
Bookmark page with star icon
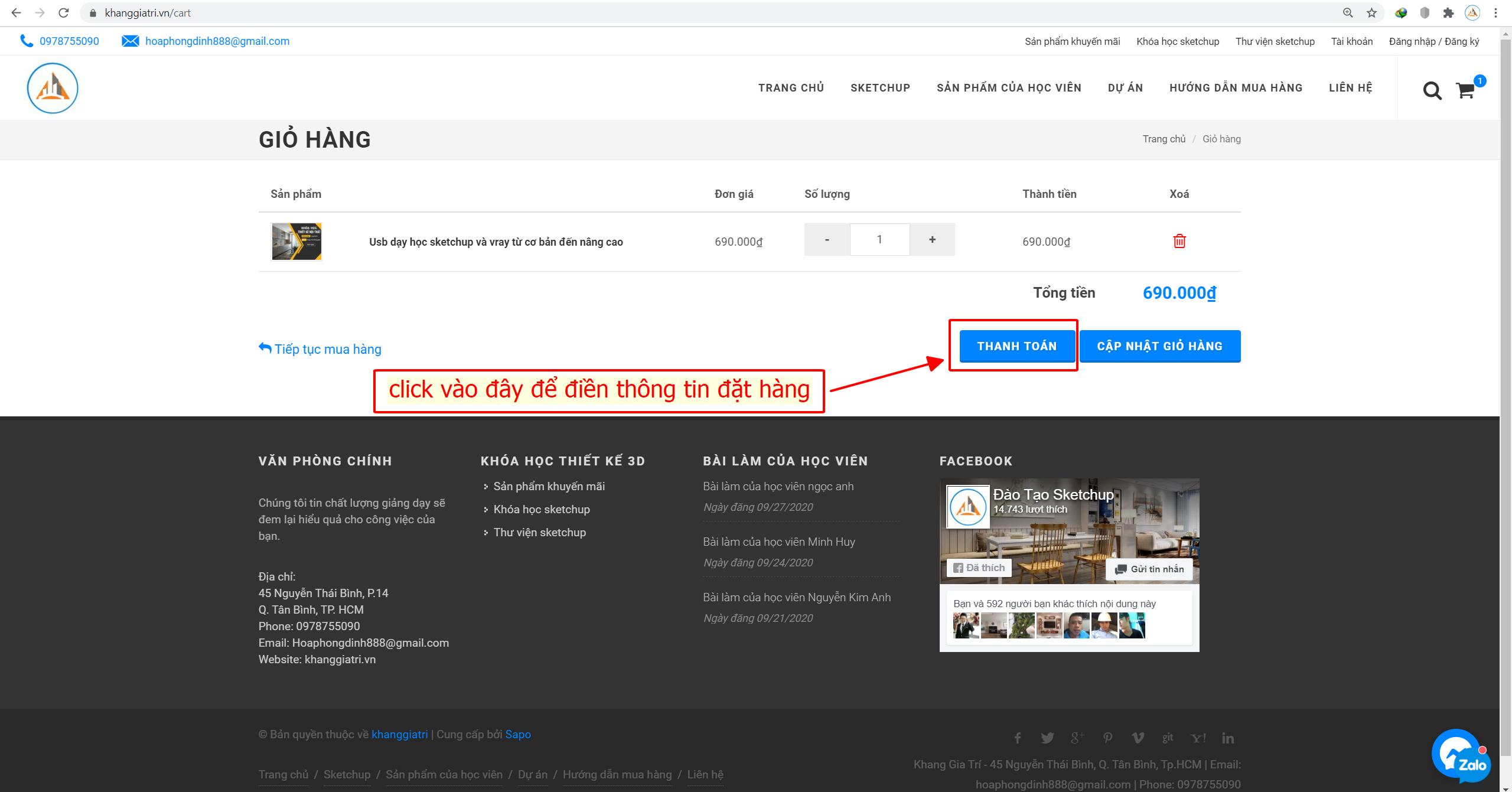click(1371, 13)
